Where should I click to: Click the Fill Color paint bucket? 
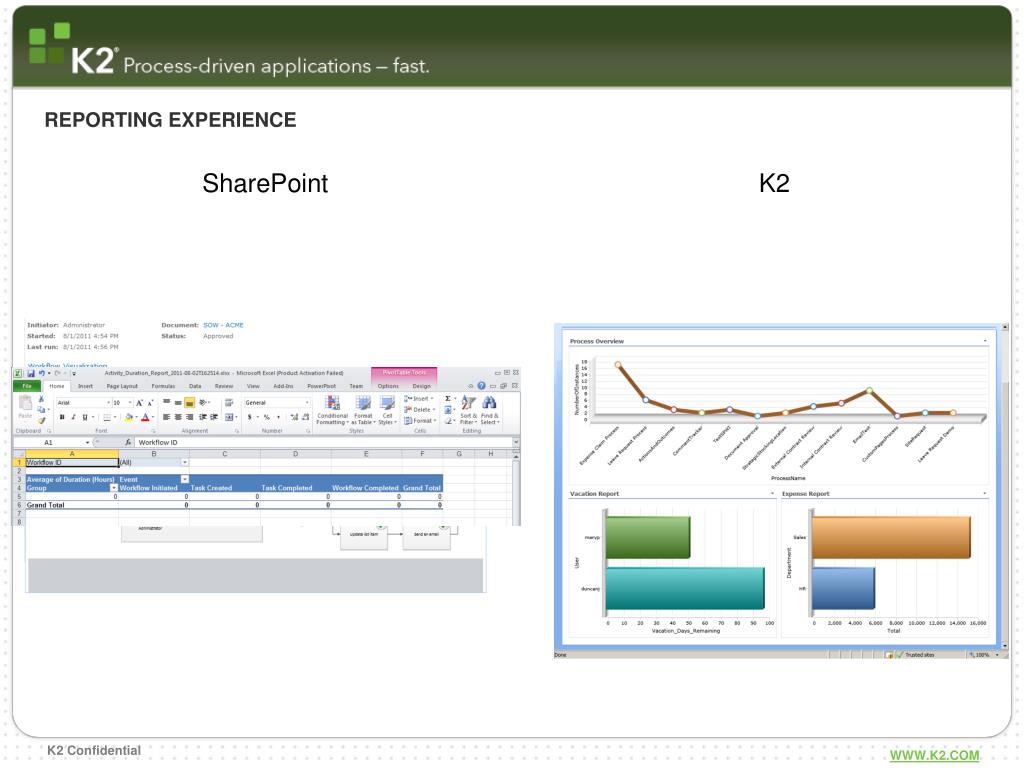129,417
